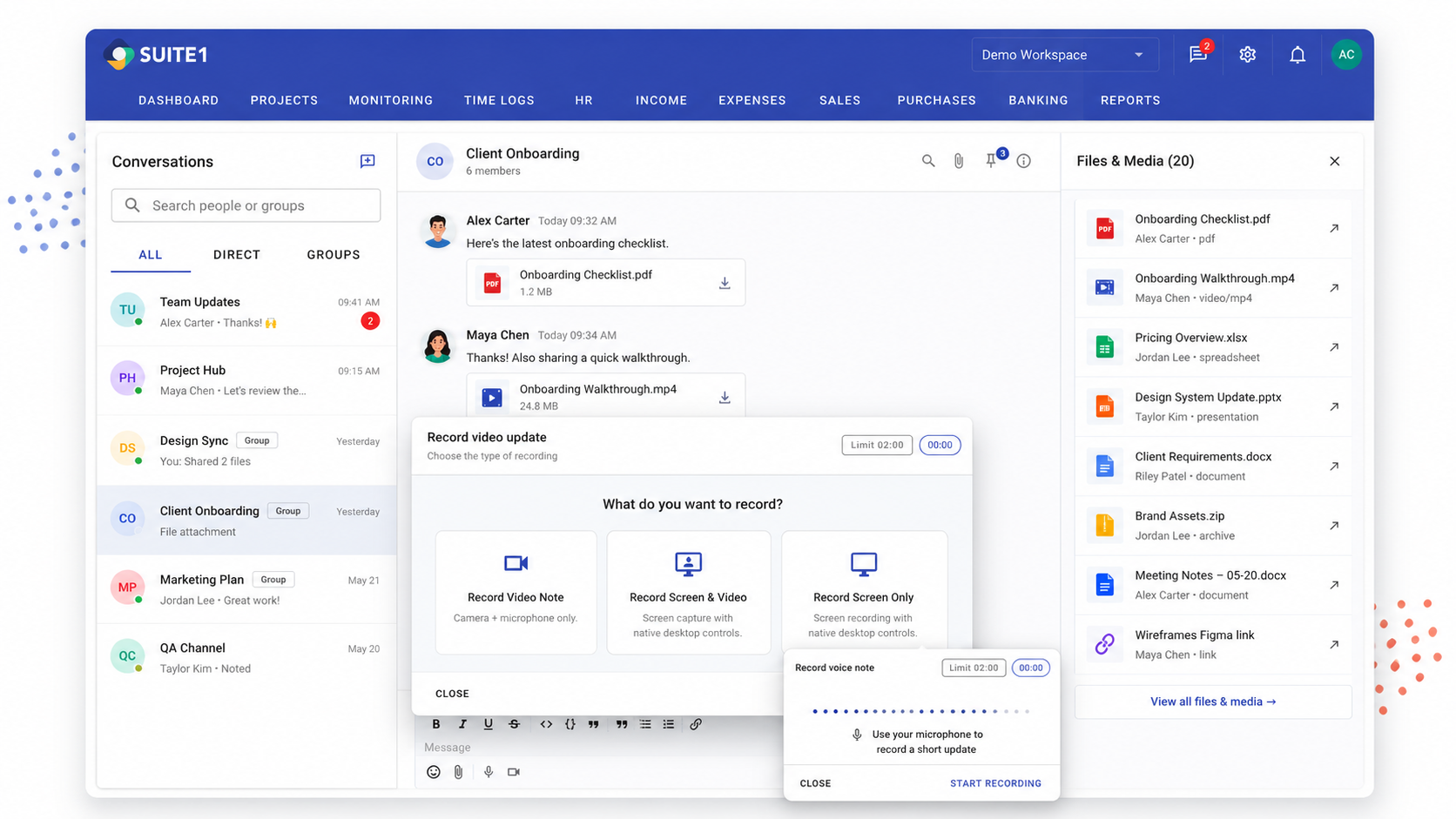Insert inline code with the angle brackets icon
Image resolution: width=1456 pixels, height=819 pixels.
[x=546, y=724]
